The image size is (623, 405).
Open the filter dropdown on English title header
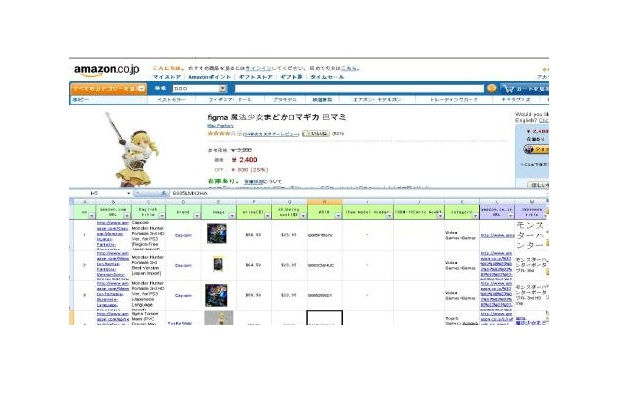click(x=162, y=216)
